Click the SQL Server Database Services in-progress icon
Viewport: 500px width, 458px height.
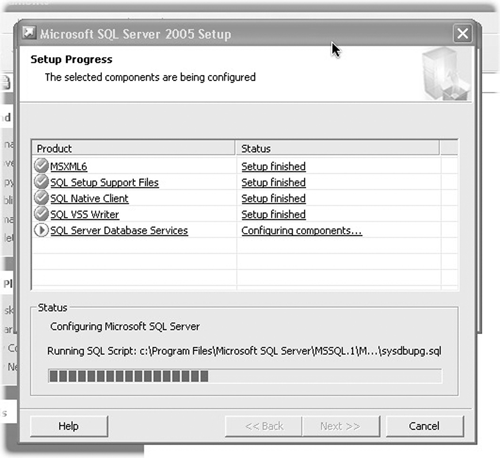coord(41,230)
